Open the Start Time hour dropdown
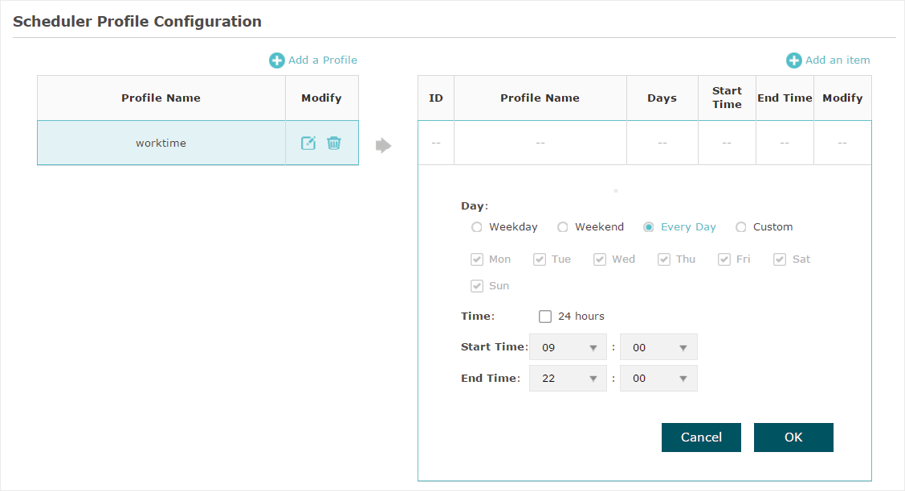The width and height of the screenshot is (905, 491). [568, 347]
